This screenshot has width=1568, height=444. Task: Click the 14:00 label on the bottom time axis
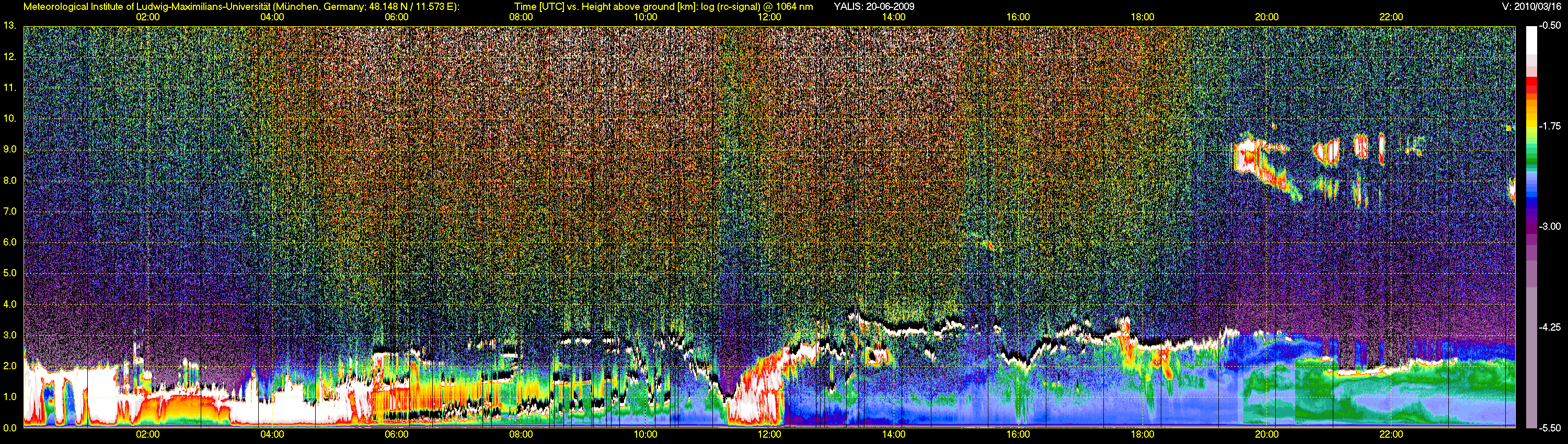(894, 434)
